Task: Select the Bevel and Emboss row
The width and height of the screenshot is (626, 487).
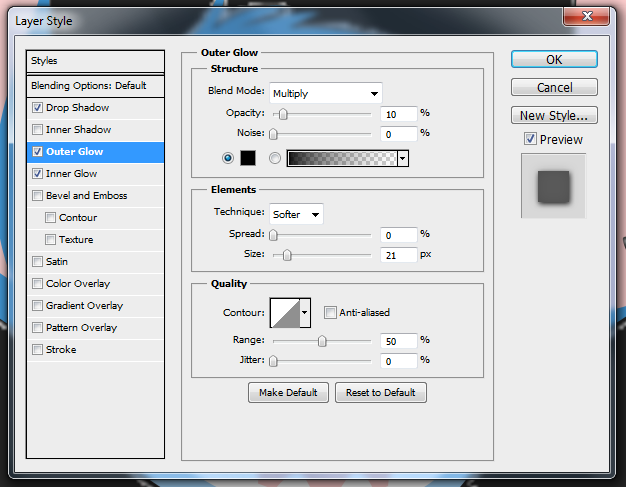Action: click(95, 196)
